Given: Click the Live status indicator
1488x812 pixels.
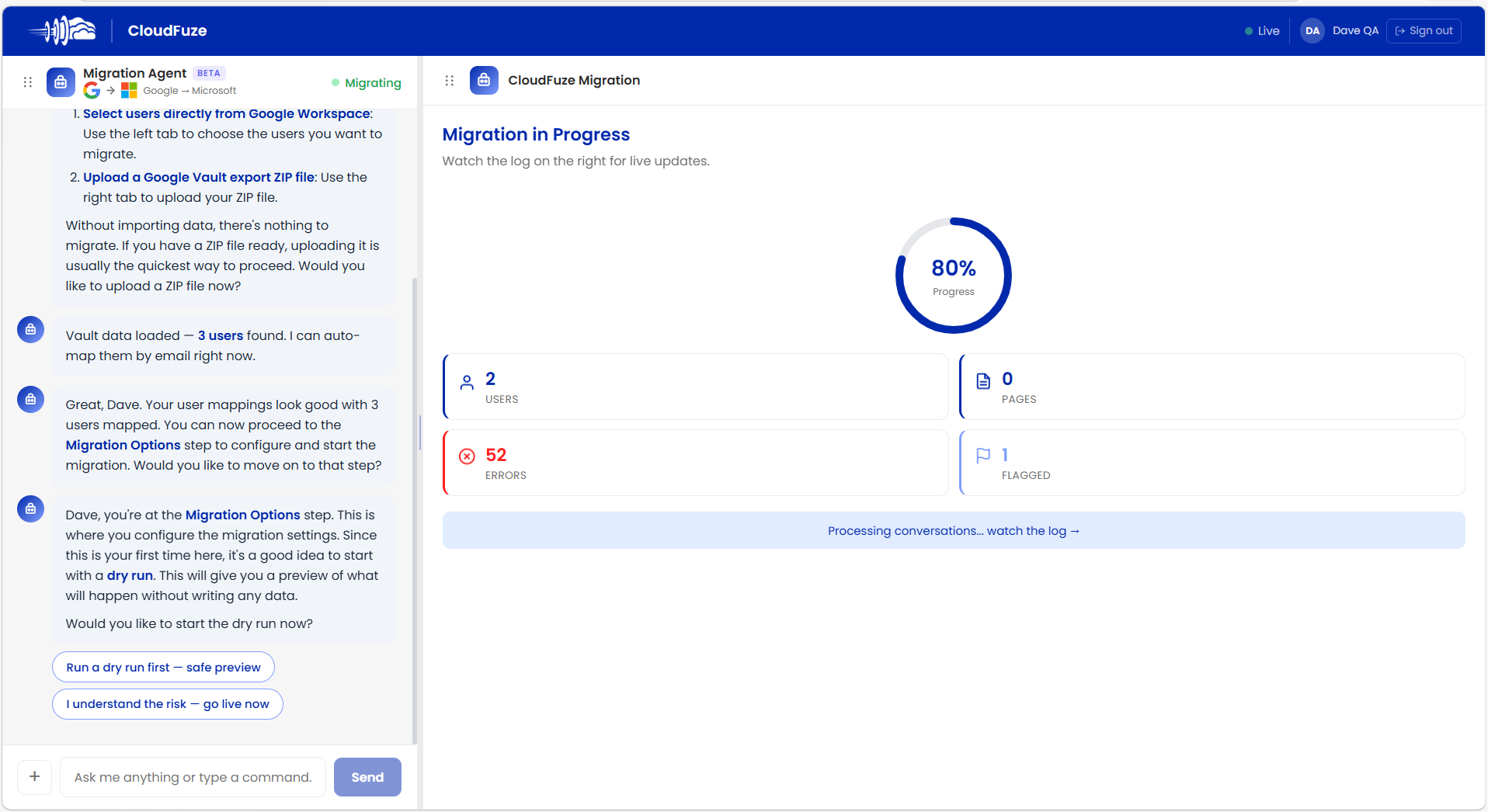Looking at the screenshot, I should click(x=1261, y=31).
